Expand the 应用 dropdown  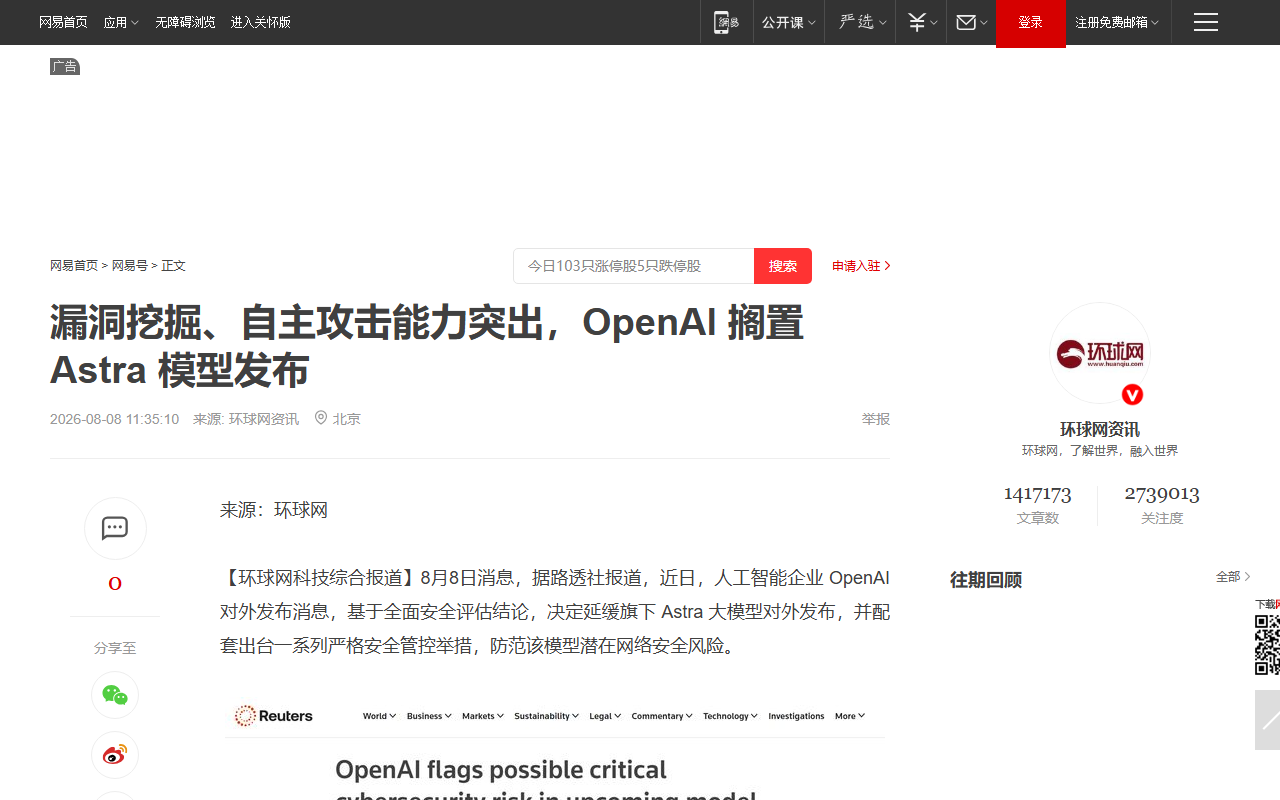click(x=121, y=22)
